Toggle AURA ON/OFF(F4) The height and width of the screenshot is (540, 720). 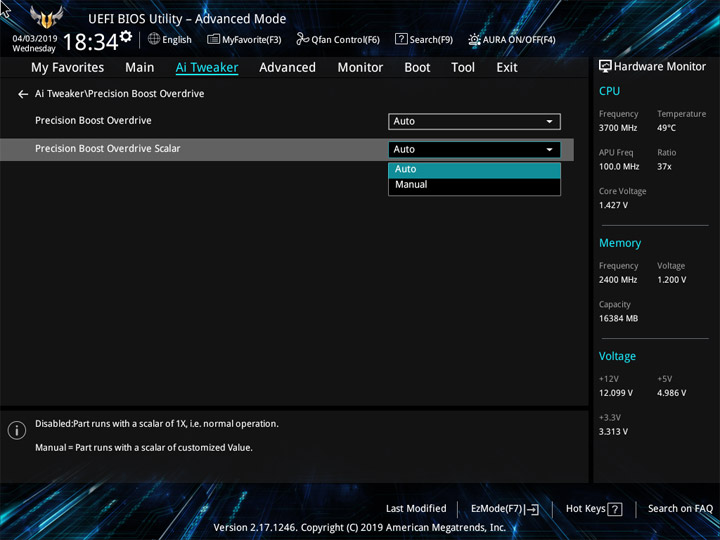click(x=512, y=39)
